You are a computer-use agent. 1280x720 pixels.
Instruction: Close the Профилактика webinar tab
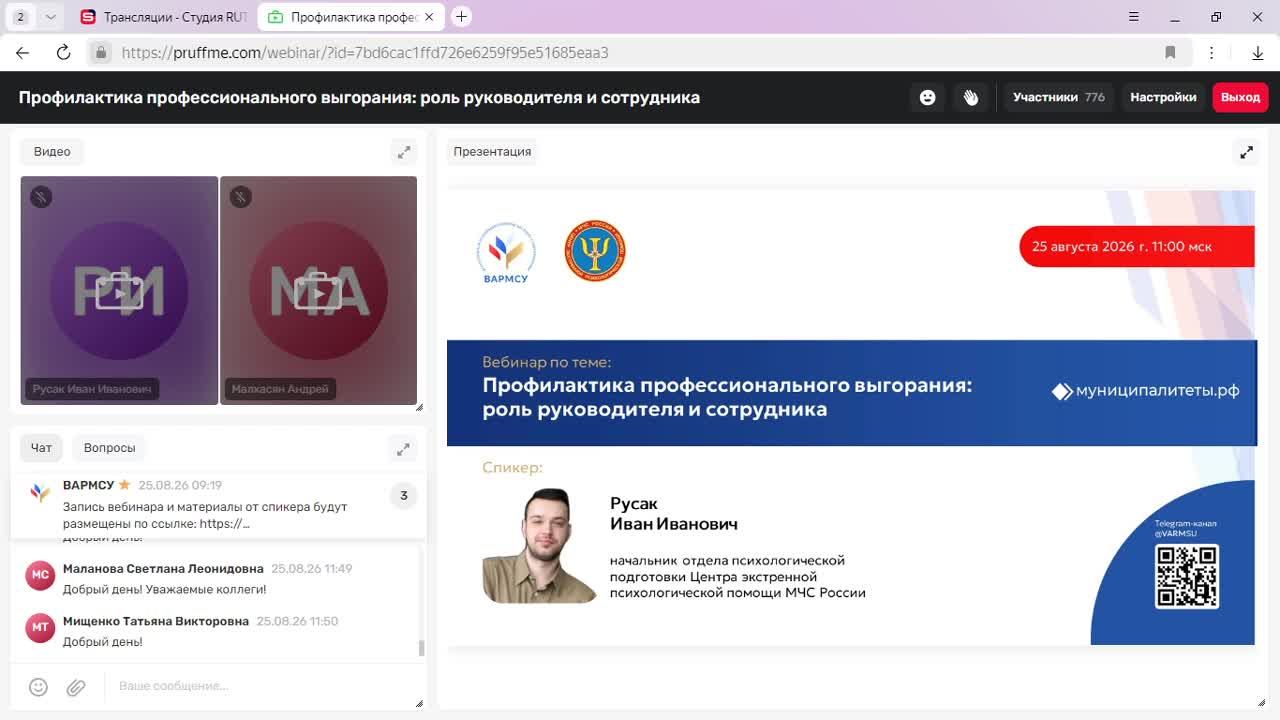click(430, 17)
